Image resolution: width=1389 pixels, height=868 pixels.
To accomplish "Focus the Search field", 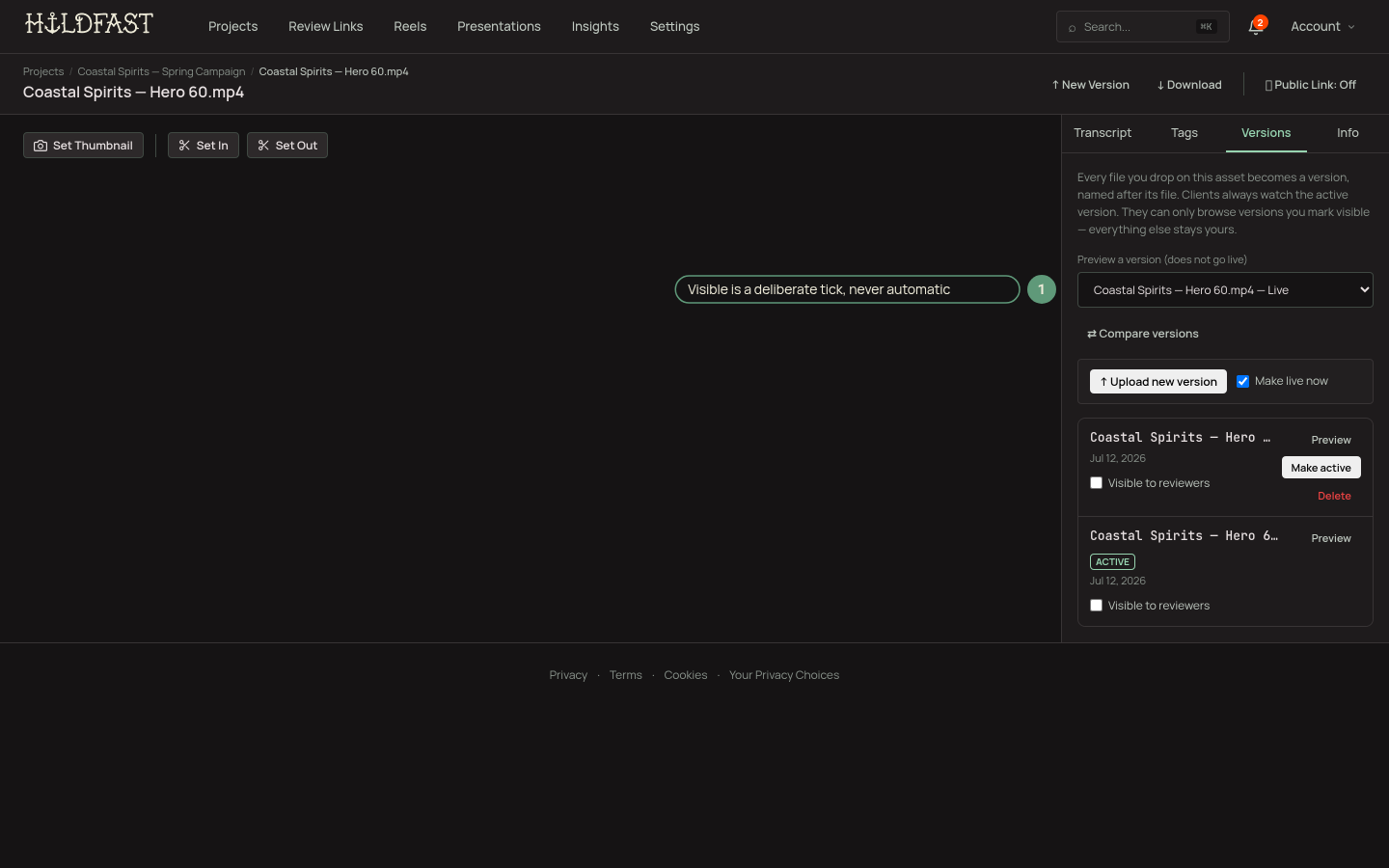I will click(x=1142, y=27).
